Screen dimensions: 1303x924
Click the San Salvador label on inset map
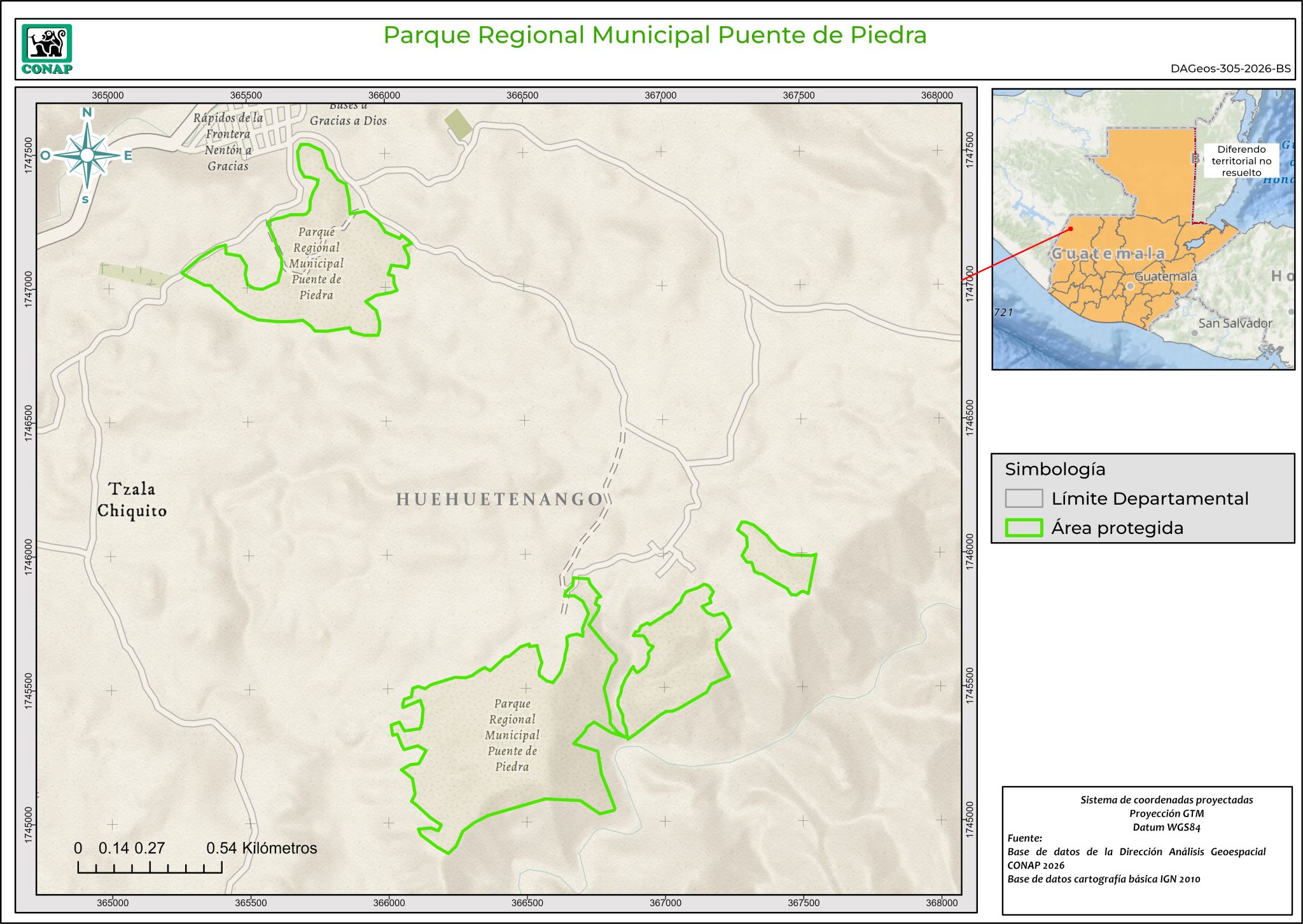coord(1235,323)
